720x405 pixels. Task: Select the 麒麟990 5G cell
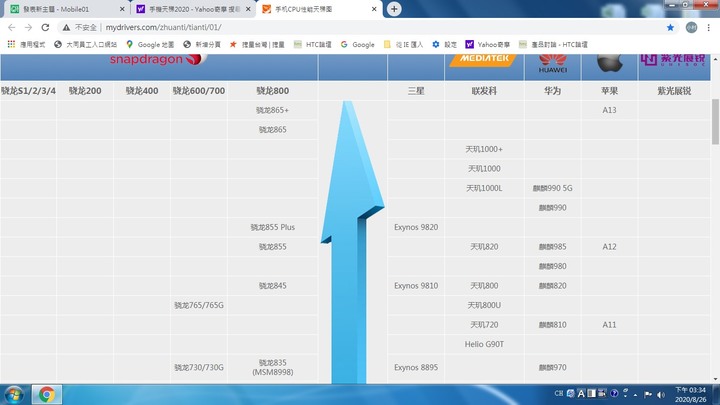pyautogui.click(x=552, y=188)
